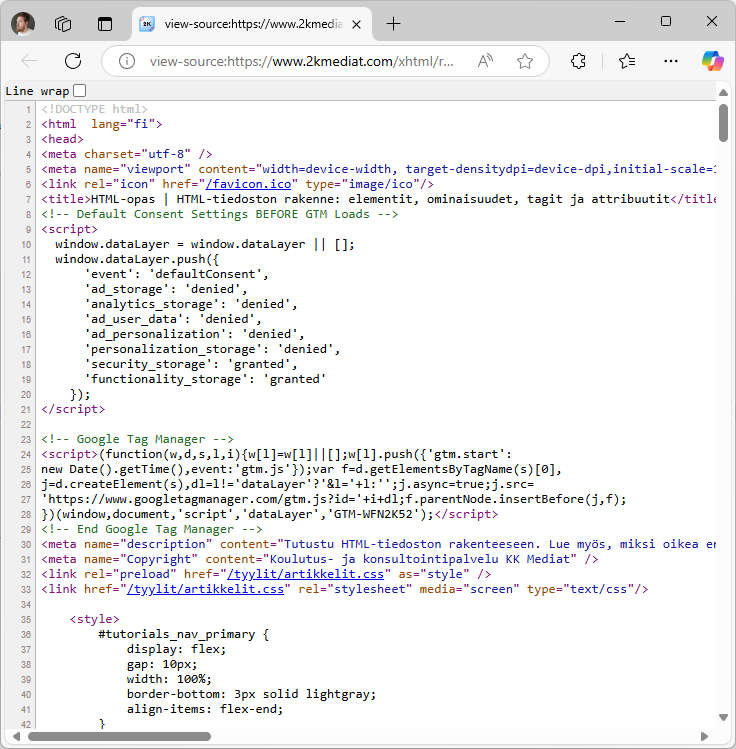Click the scroll down arrow
This screenshot has height=749, width=736.
coord(723,717)
